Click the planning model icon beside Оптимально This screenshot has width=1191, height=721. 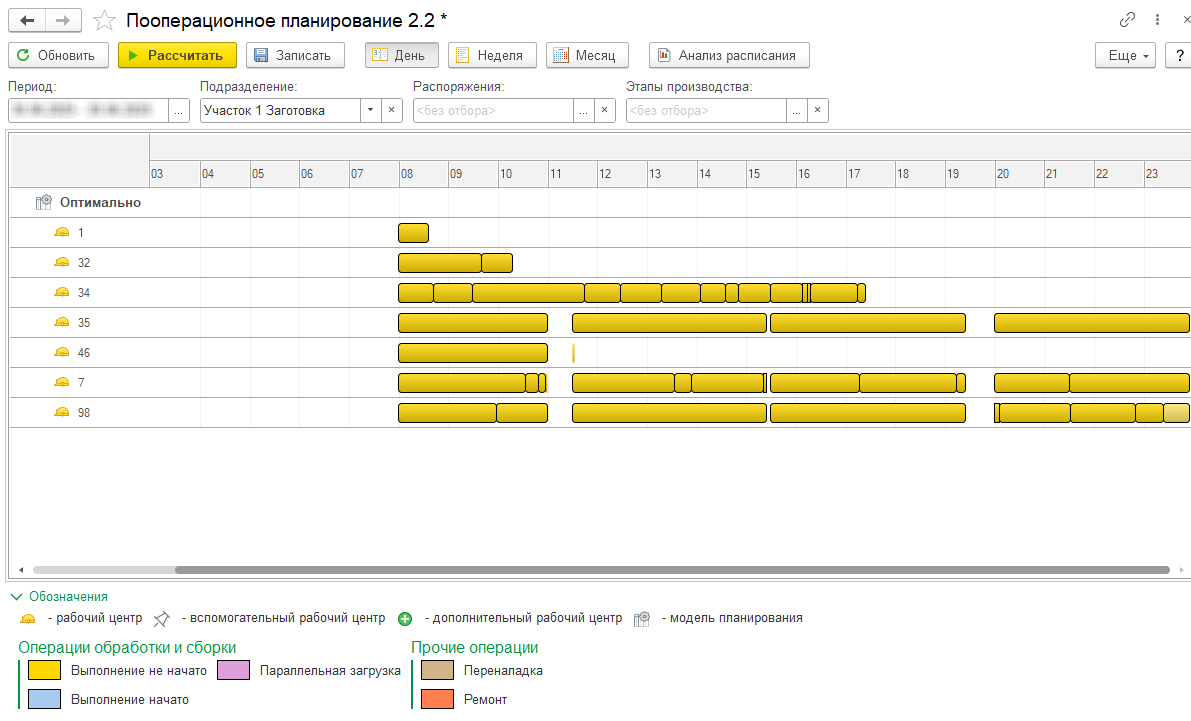43,202
